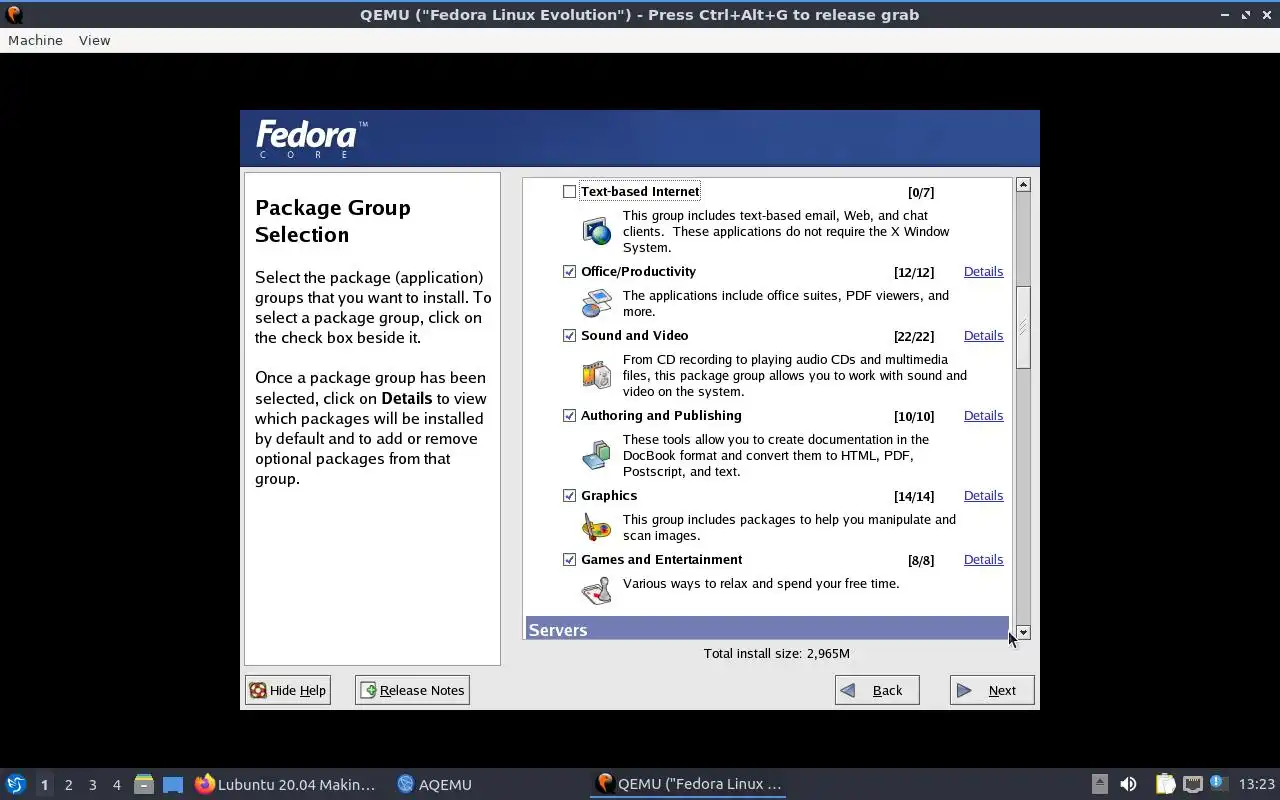
Task: Uncheck the Graphics checkbox
Action: [x=569, y=495]
